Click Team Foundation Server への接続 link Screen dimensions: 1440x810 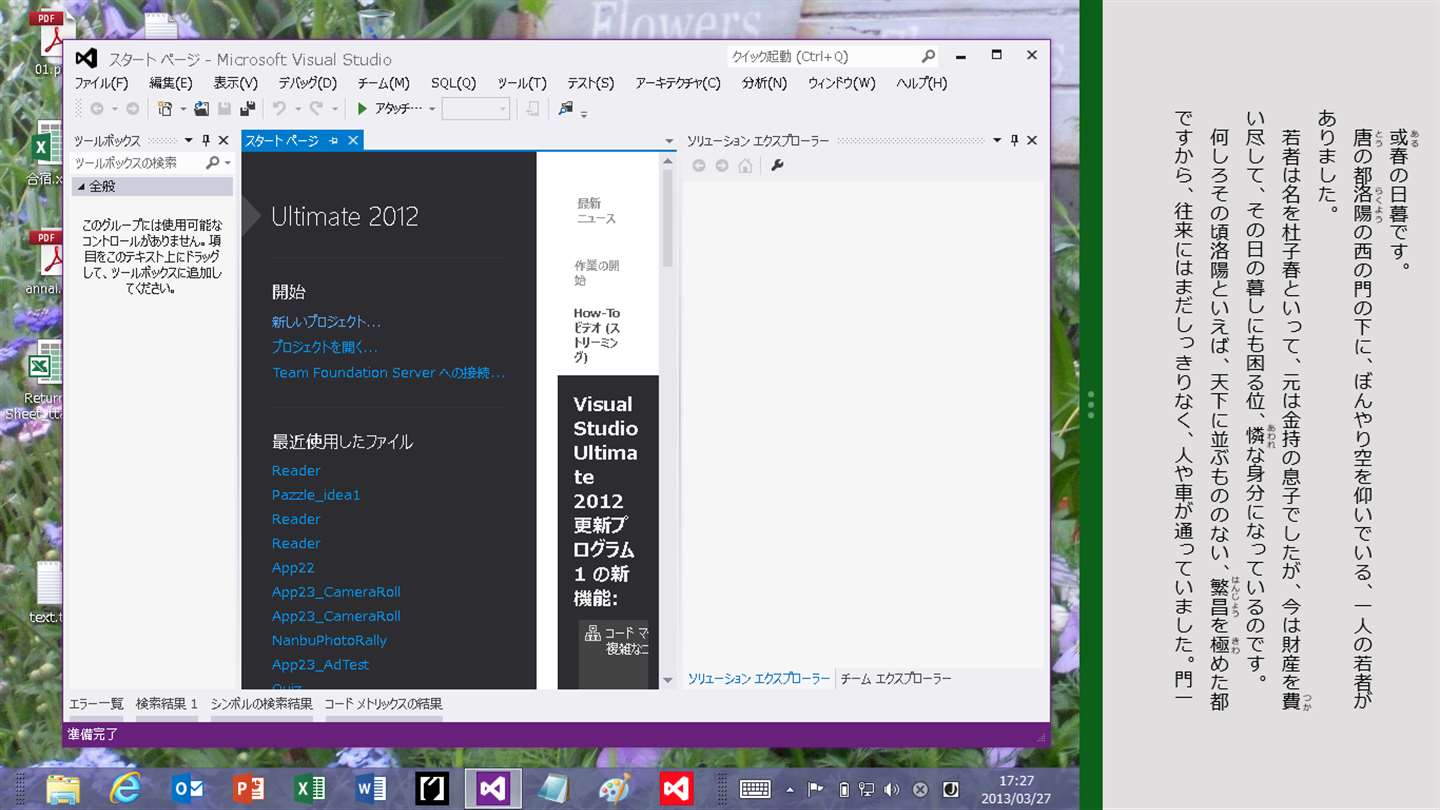point(388,372)
